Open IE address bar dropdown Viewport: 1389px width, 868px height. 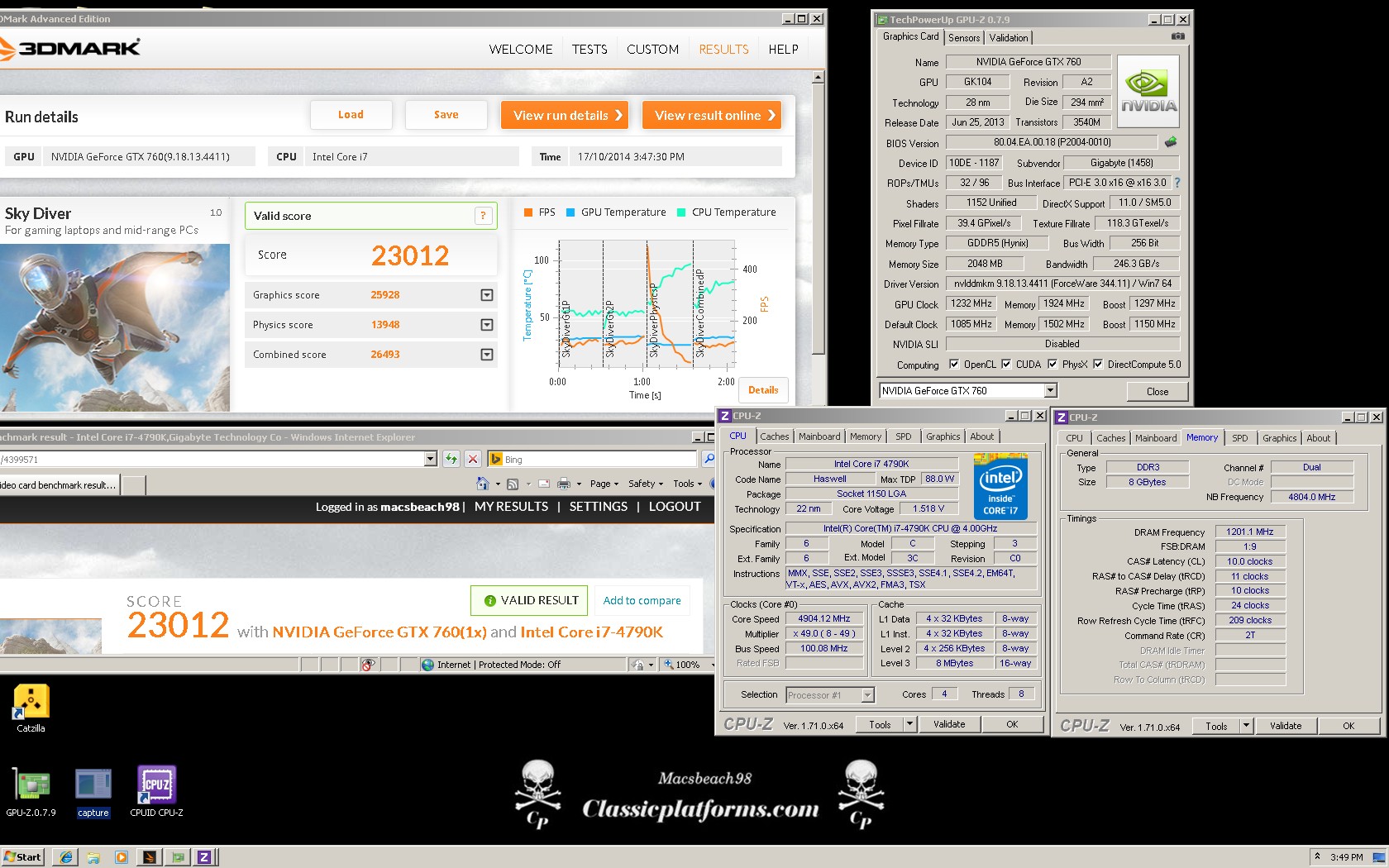coord(430,459)
